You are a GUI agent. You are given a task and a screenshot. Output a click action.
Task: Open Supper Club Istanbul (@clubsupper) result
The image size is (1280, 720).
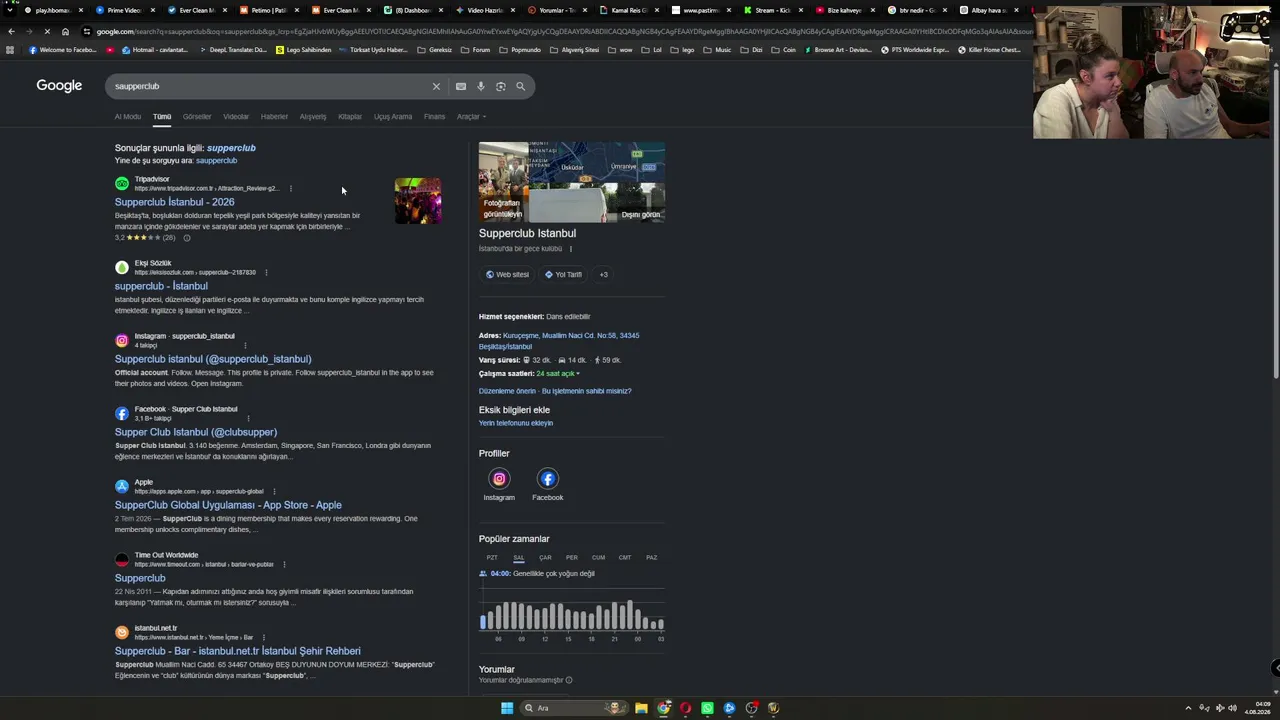[196, 432]
